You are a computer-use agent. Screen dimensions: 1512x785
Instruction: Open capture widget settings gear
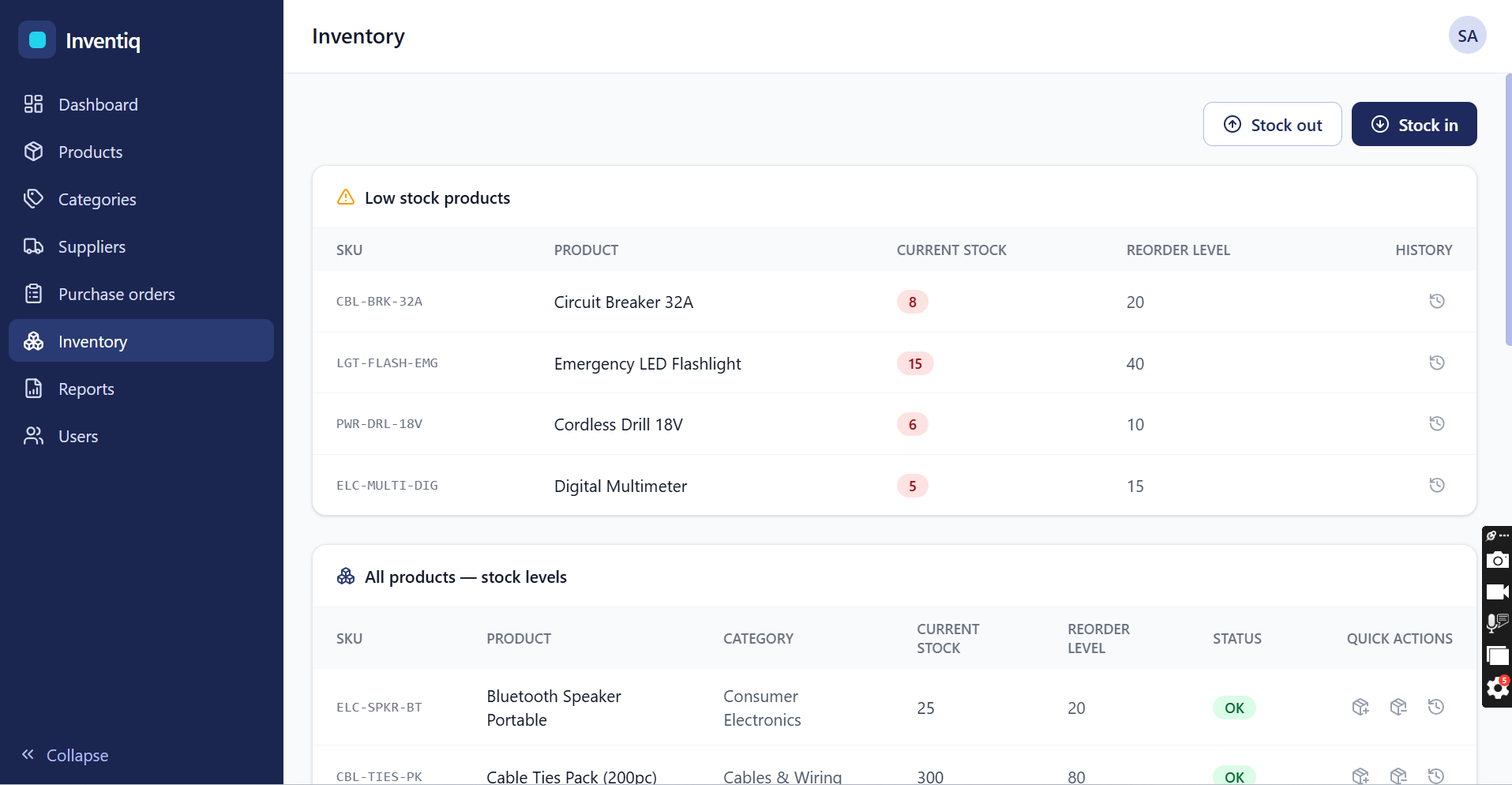pos(1497,688)
